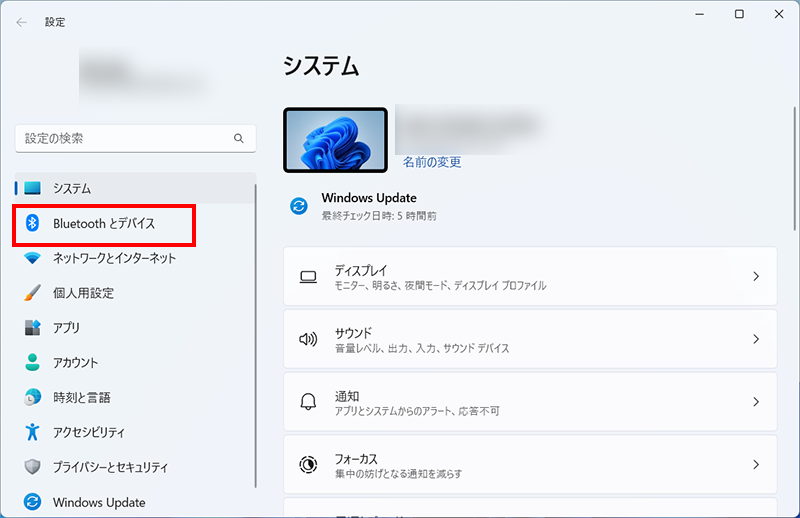Click the アプリとシステムからのアラート description text

pos(417,411)
